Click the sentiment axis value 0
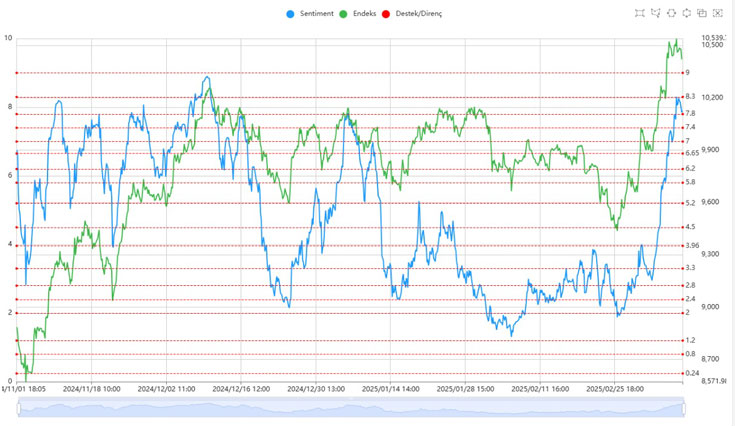735x426 pixels. (x=10, y=381)
